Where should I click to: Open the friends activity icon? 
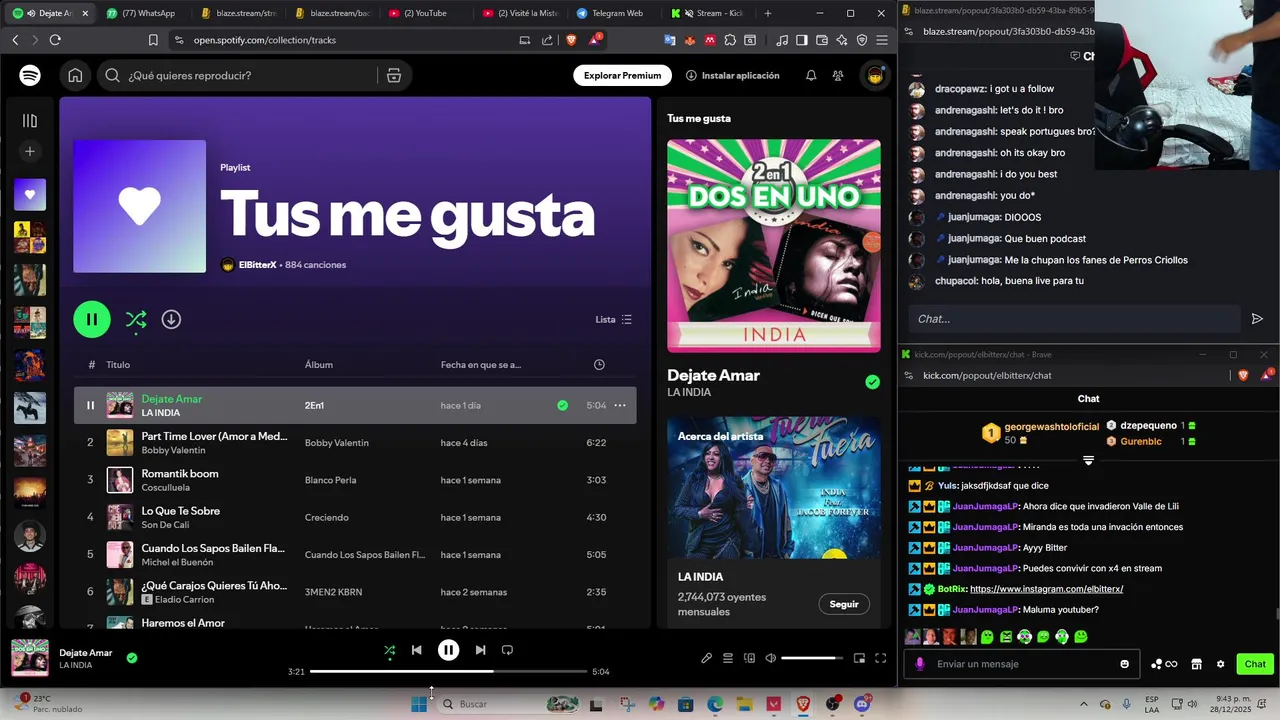pyautogui.click(x=838, y=75)
